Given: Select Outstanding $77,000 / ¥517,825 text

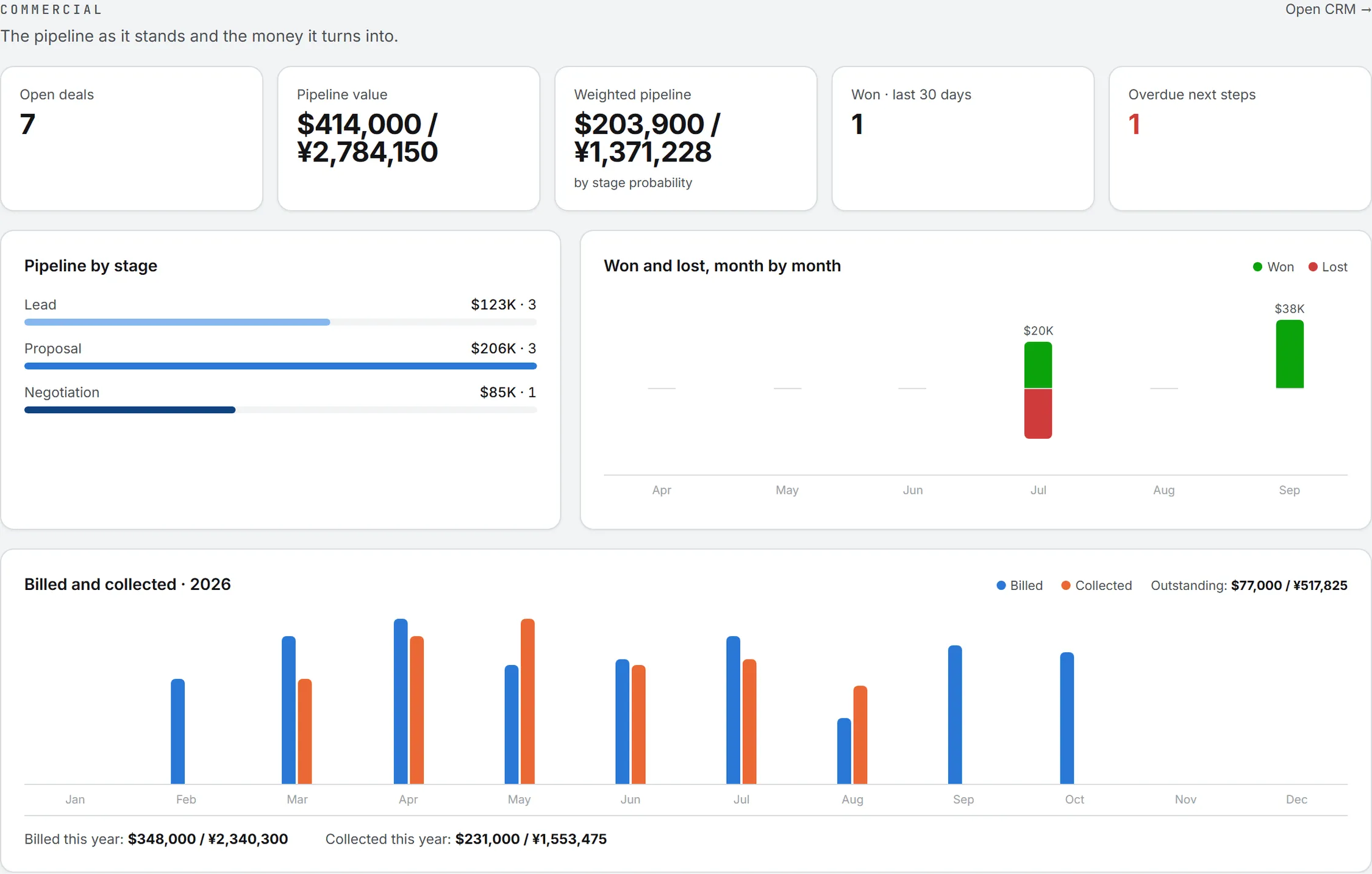Looking at the screenshot, I should [x=1249, y=585].
